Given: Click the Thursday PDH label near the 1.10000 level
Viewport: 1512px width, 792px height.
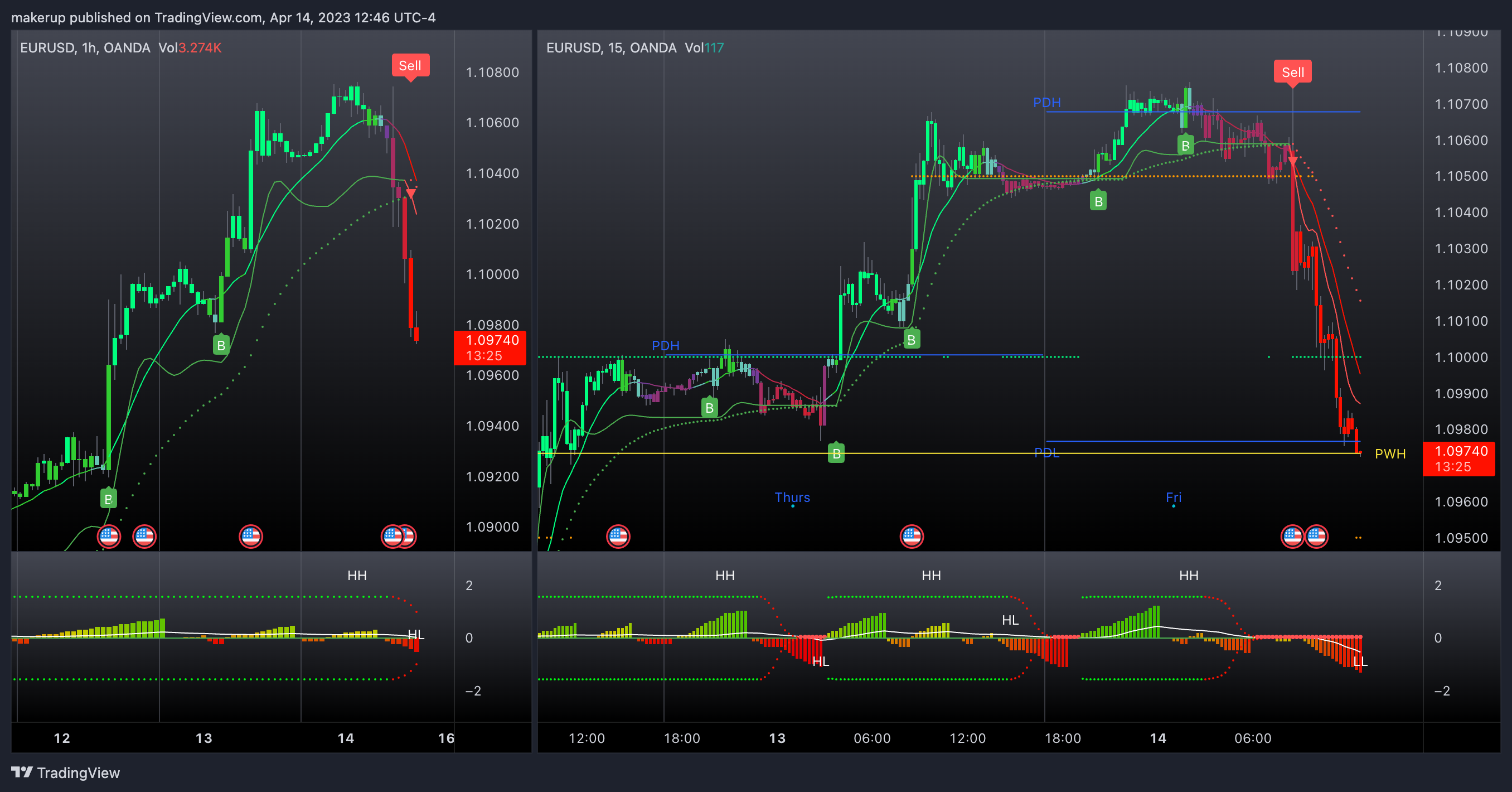Looking at the screenshot, I should coord(666,345).
